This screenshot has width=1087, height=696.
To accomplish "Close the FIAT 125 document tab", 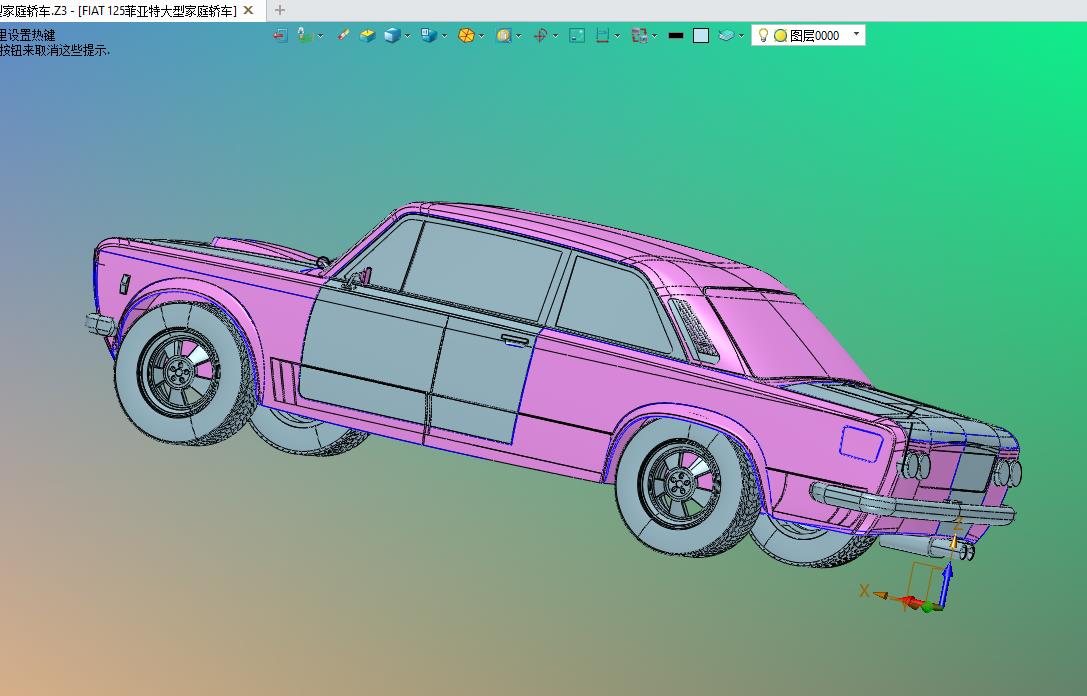I will [248, 10].
